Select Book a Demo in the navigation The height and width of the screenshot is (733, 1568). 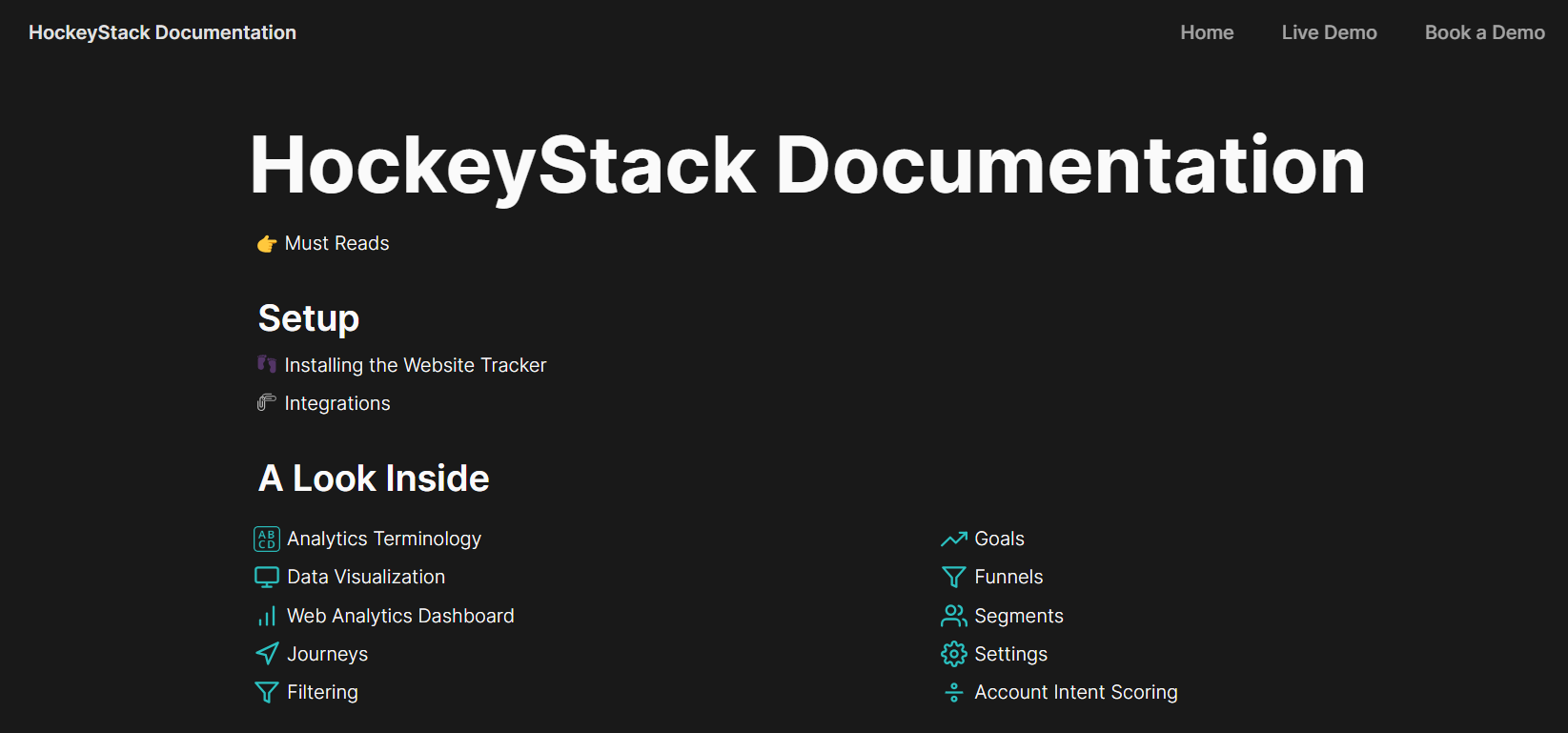(1484, 32)
